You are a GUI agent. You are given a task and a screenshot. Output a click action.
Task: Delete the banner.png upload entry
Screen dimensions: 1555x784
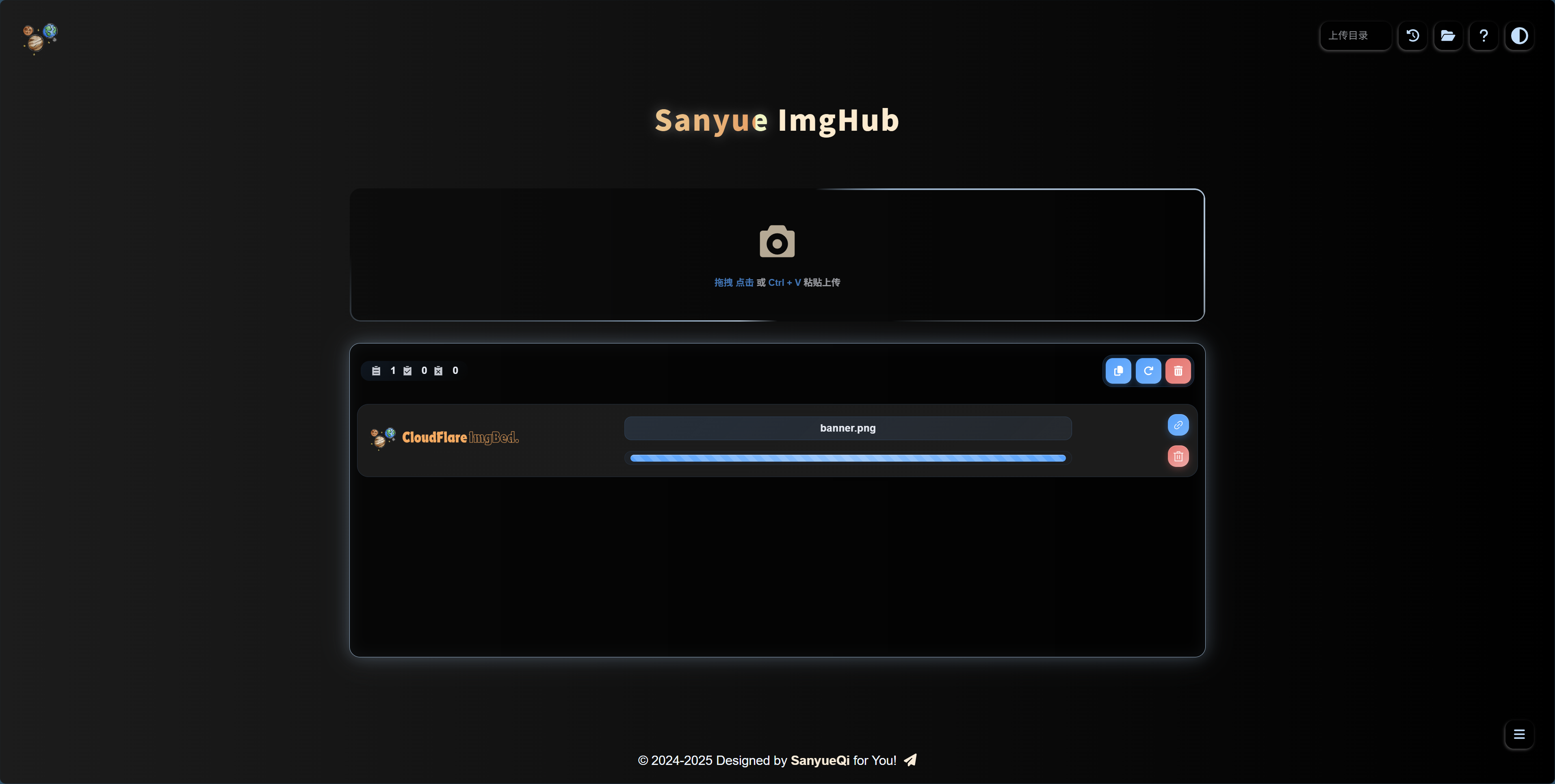point(1178,456)
